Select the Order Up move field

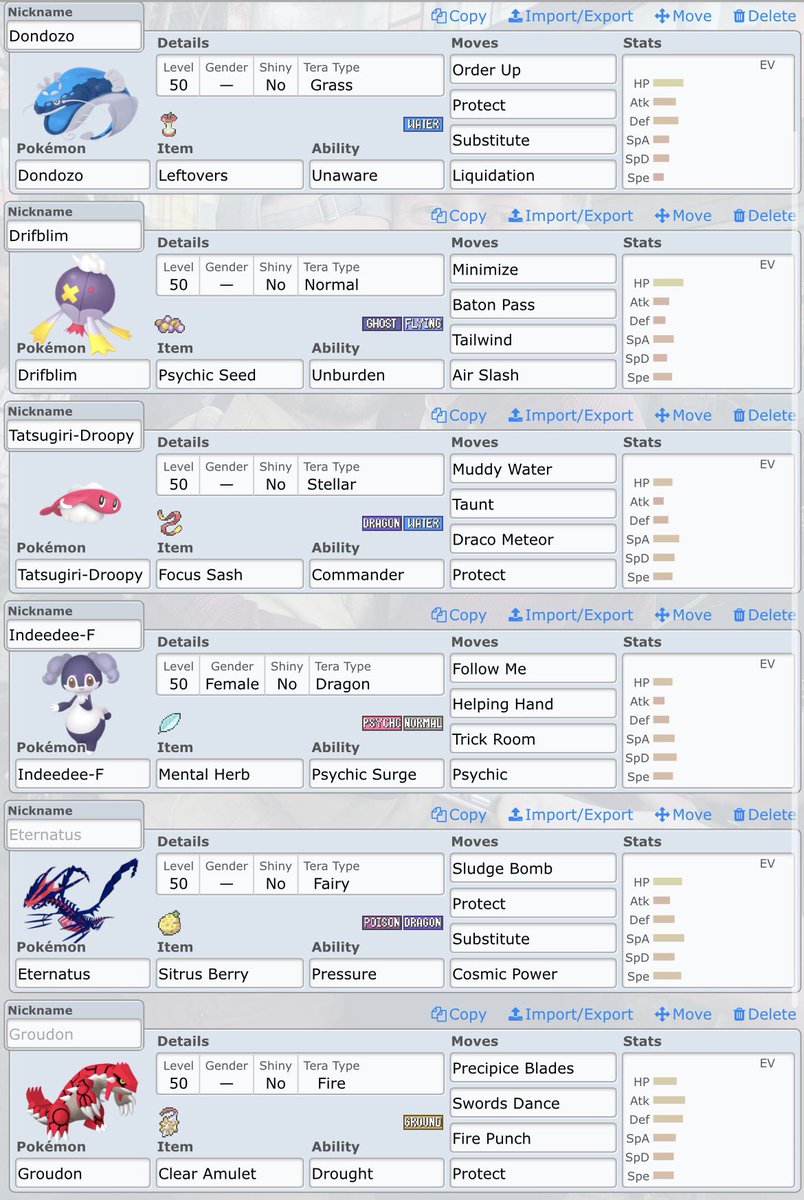533,70
